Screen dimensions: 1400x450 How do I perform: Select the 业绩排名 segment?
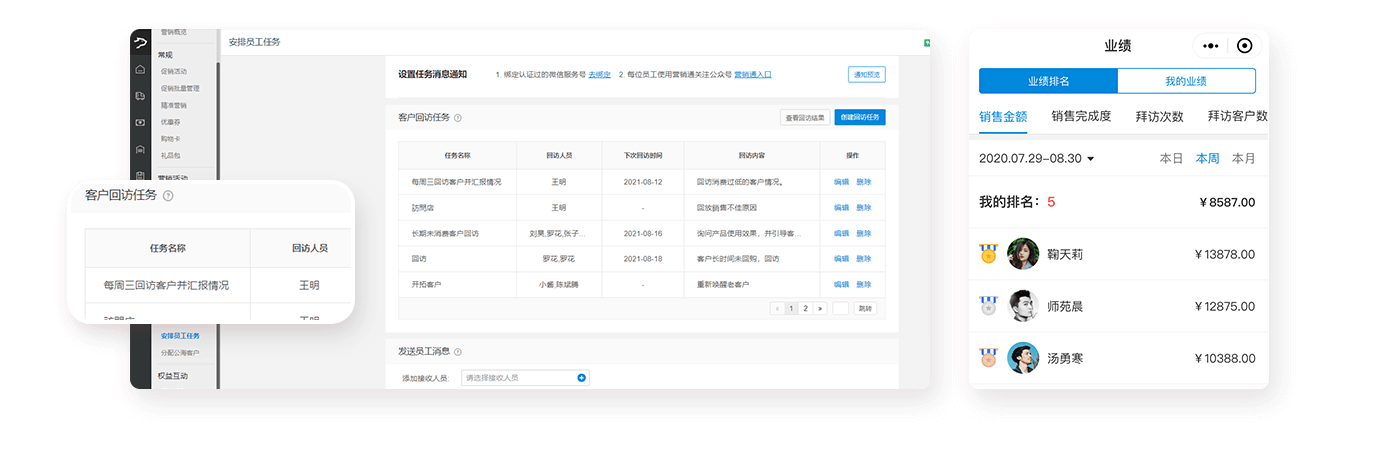[1048, 81]
